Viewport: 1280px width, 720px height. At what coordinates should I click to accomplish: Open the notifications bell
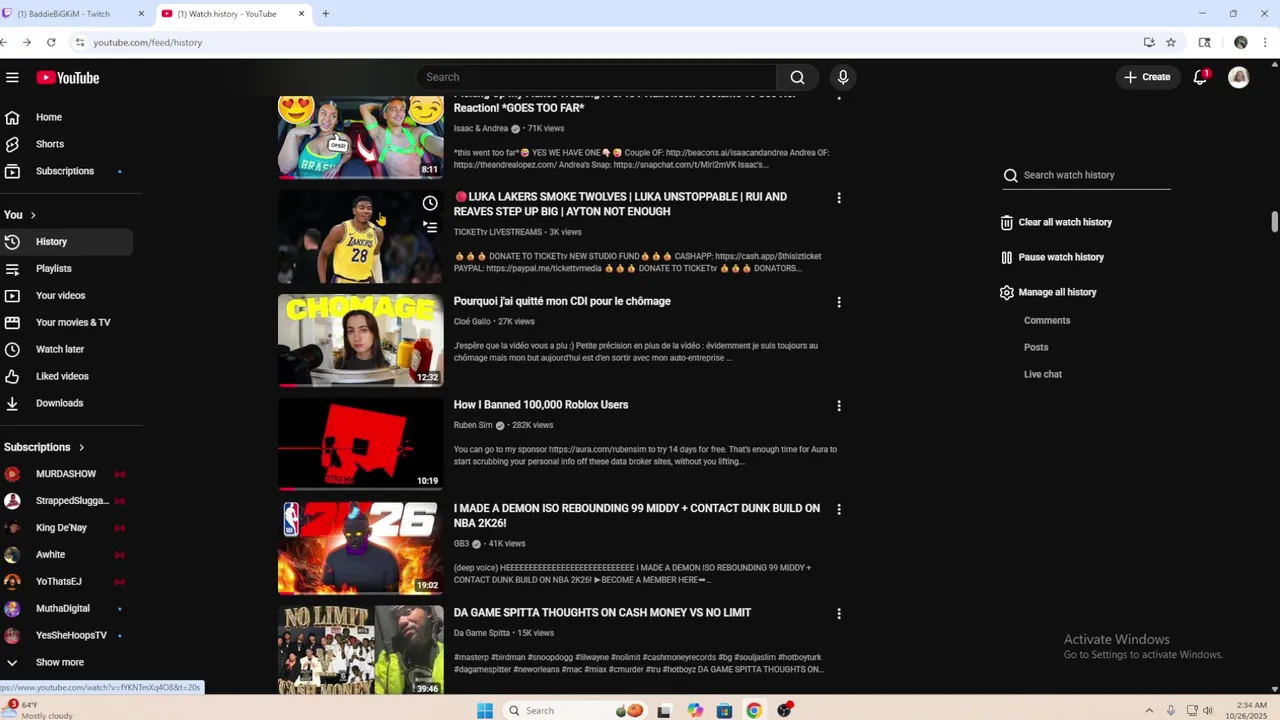pyautogui.click(x=1200, y=77)
